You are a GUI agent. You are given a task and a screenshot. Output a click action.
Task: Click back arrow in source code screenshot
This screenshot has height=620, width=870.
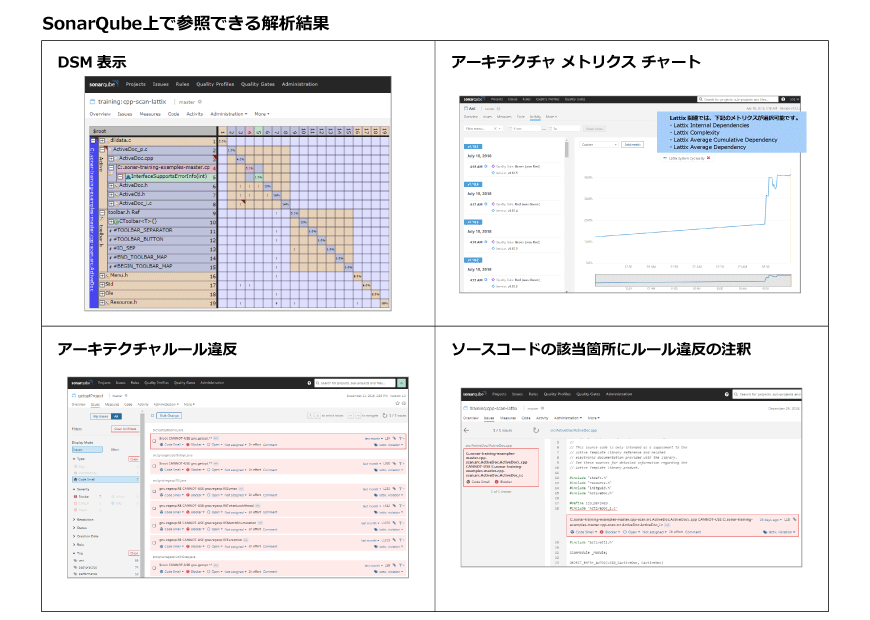point(466,430)
